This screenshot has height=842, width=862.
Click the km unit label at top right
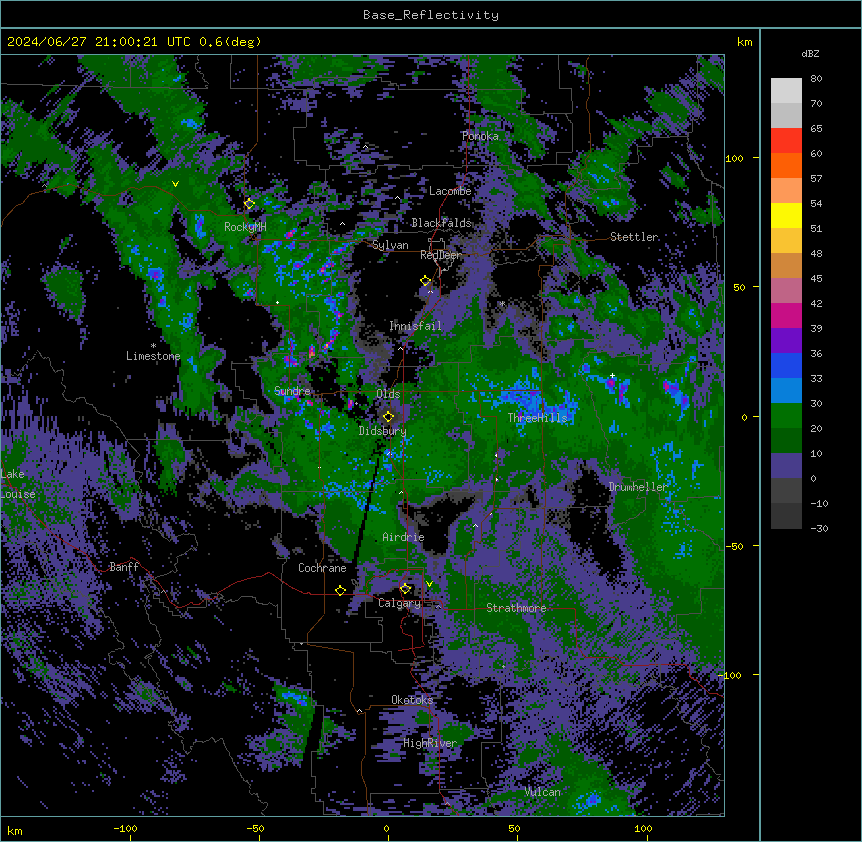coord(744,42)
